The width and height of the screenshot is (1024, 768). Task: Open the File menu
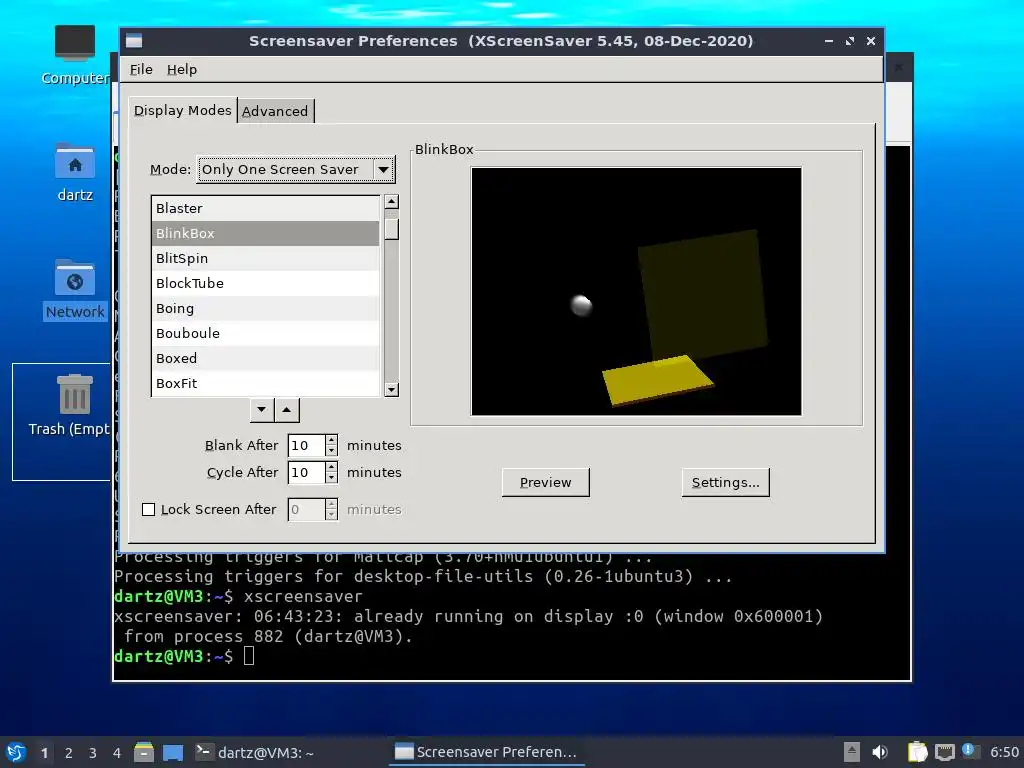pos(141,69)
